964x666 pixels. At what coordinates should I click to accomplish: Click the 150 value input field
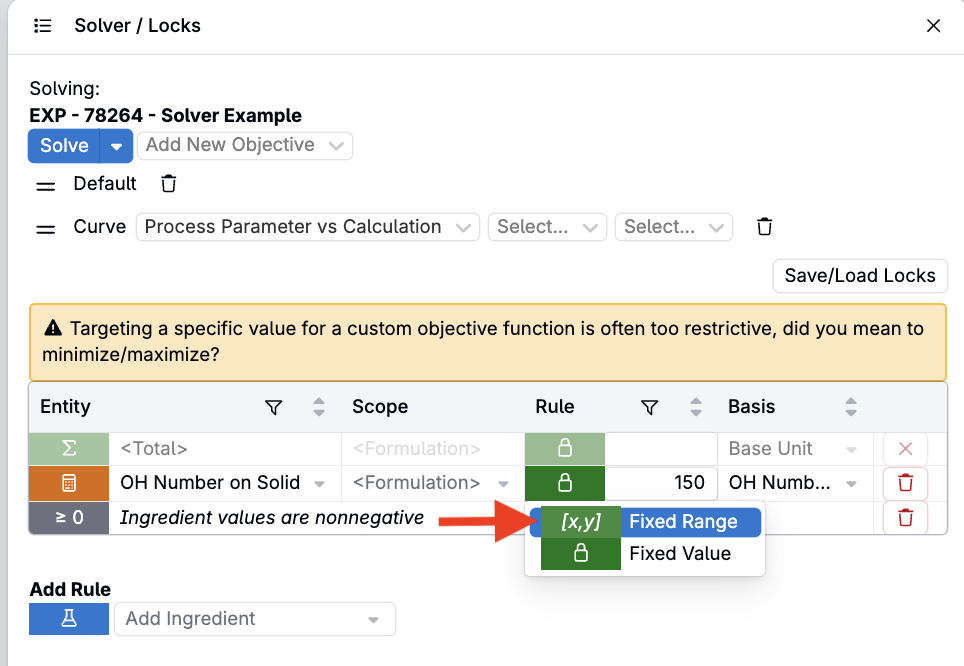coord(662,483)
